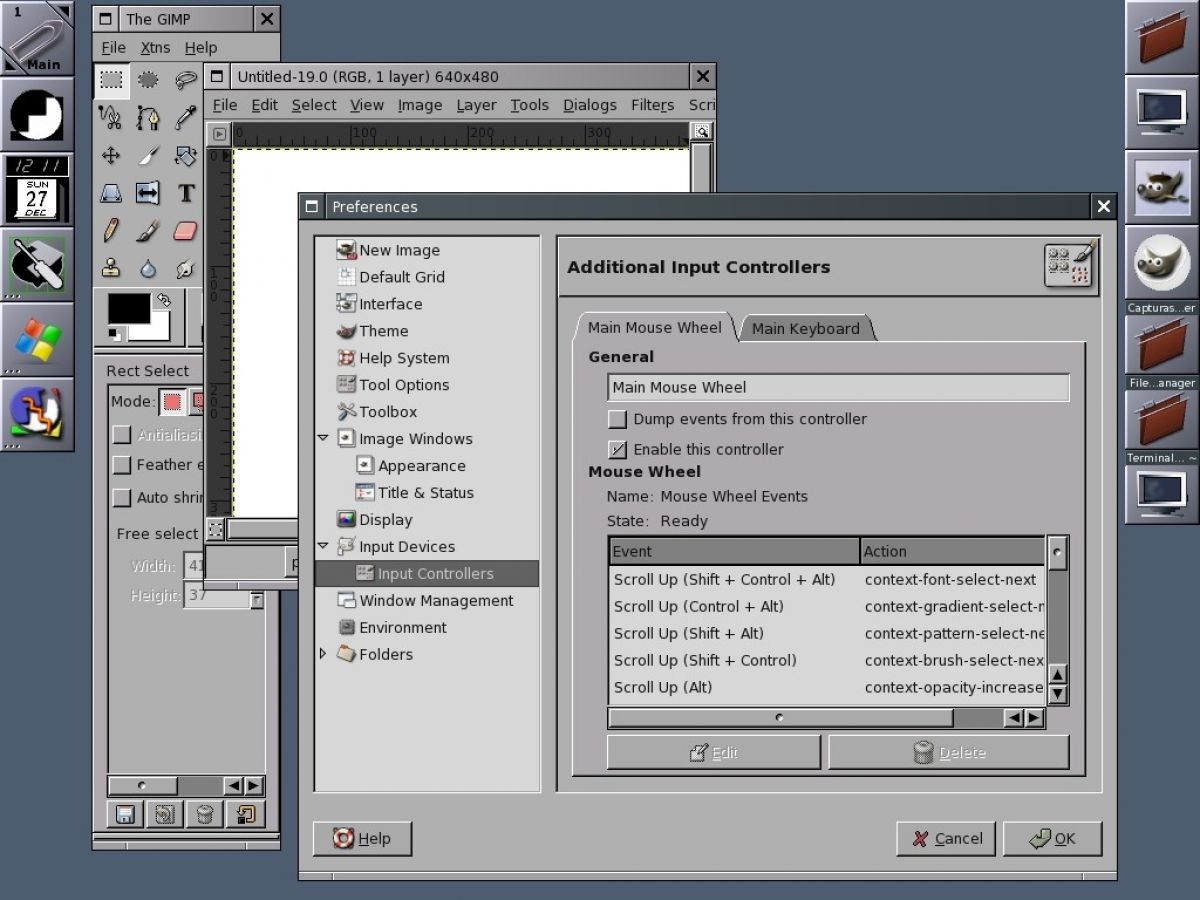Screen dimensions: 1200x900
Task: Enable the Auto shrink selection checkbox
Action: tap(122, 497)
